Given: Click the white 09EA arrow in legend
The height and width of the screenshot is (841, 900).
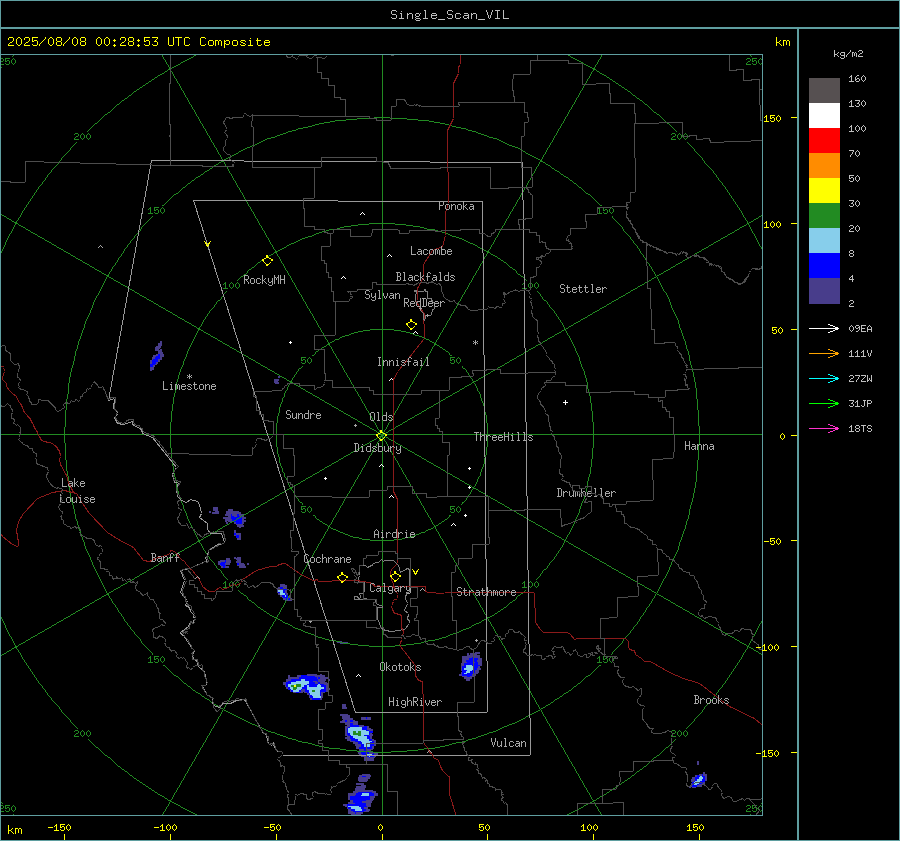Looking at the screenshot, I should click(824, 329).
